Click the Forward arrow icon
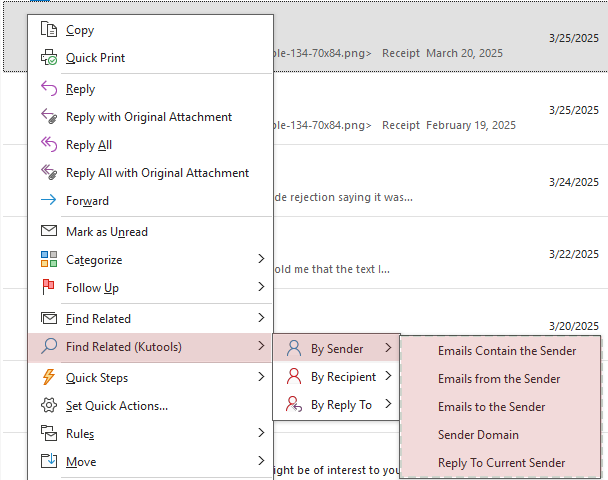The image size is (608, 480). tap(49, 201)
